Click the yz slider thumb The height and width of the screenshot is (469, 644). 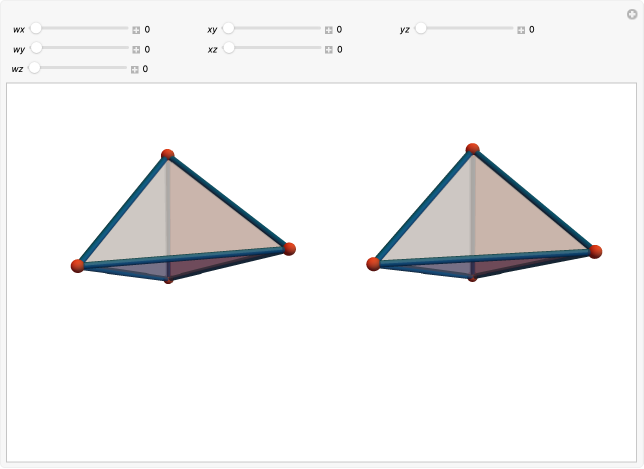click(421, 29)
